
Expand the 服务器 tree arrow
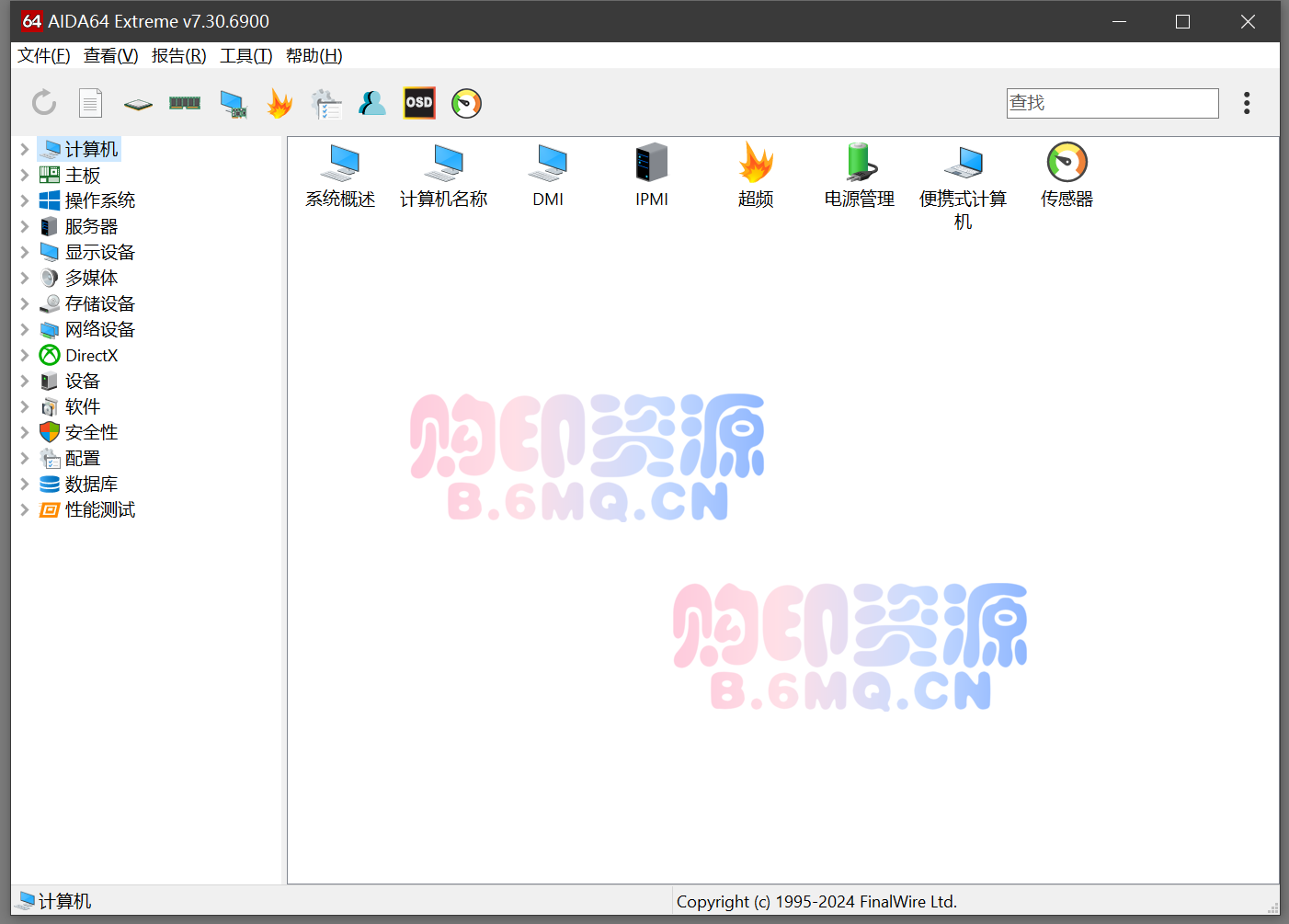[25, 226]
